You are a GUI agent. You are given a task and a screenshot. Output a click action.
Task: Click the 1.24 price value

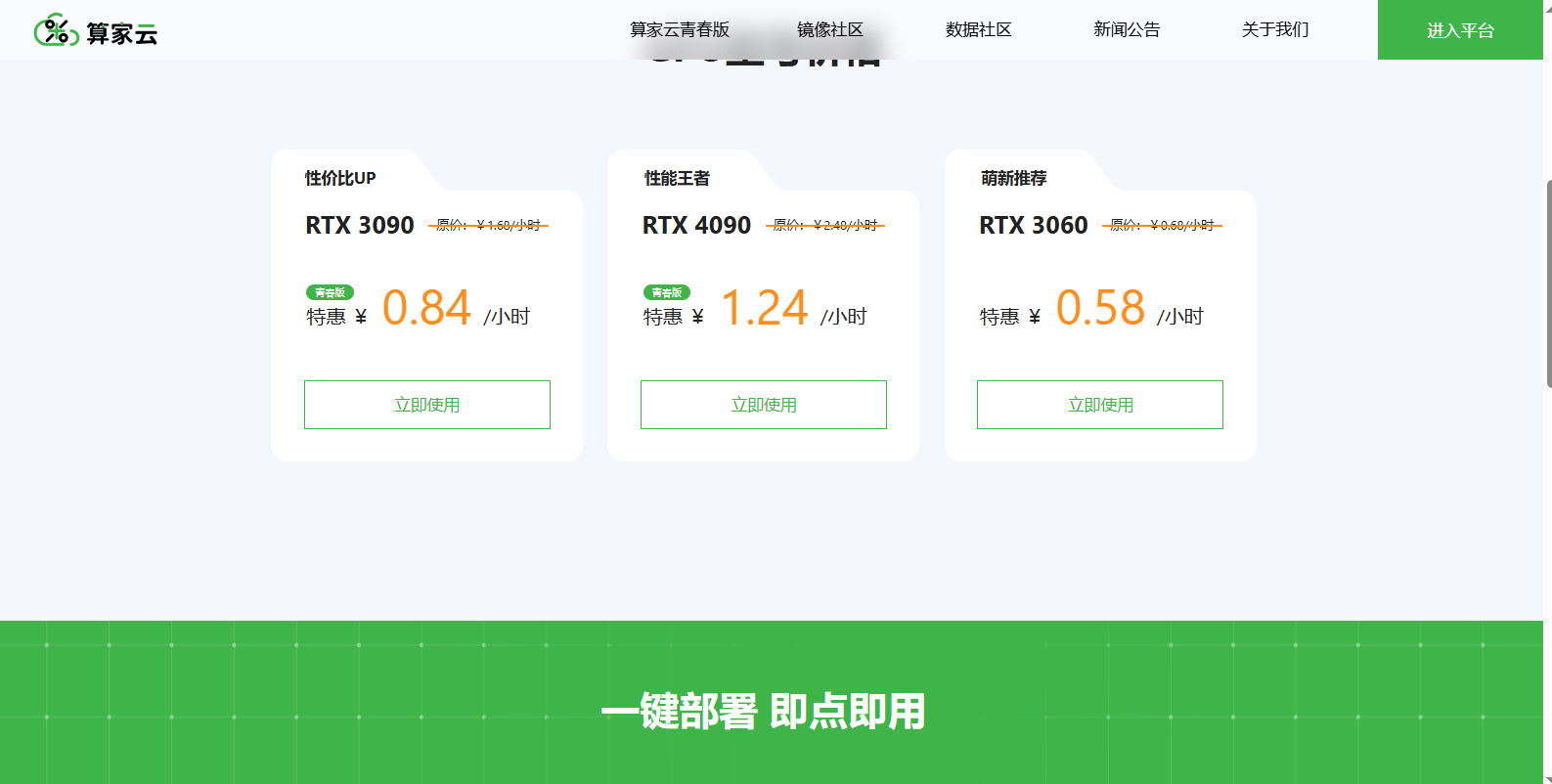[x=764, y=308]
